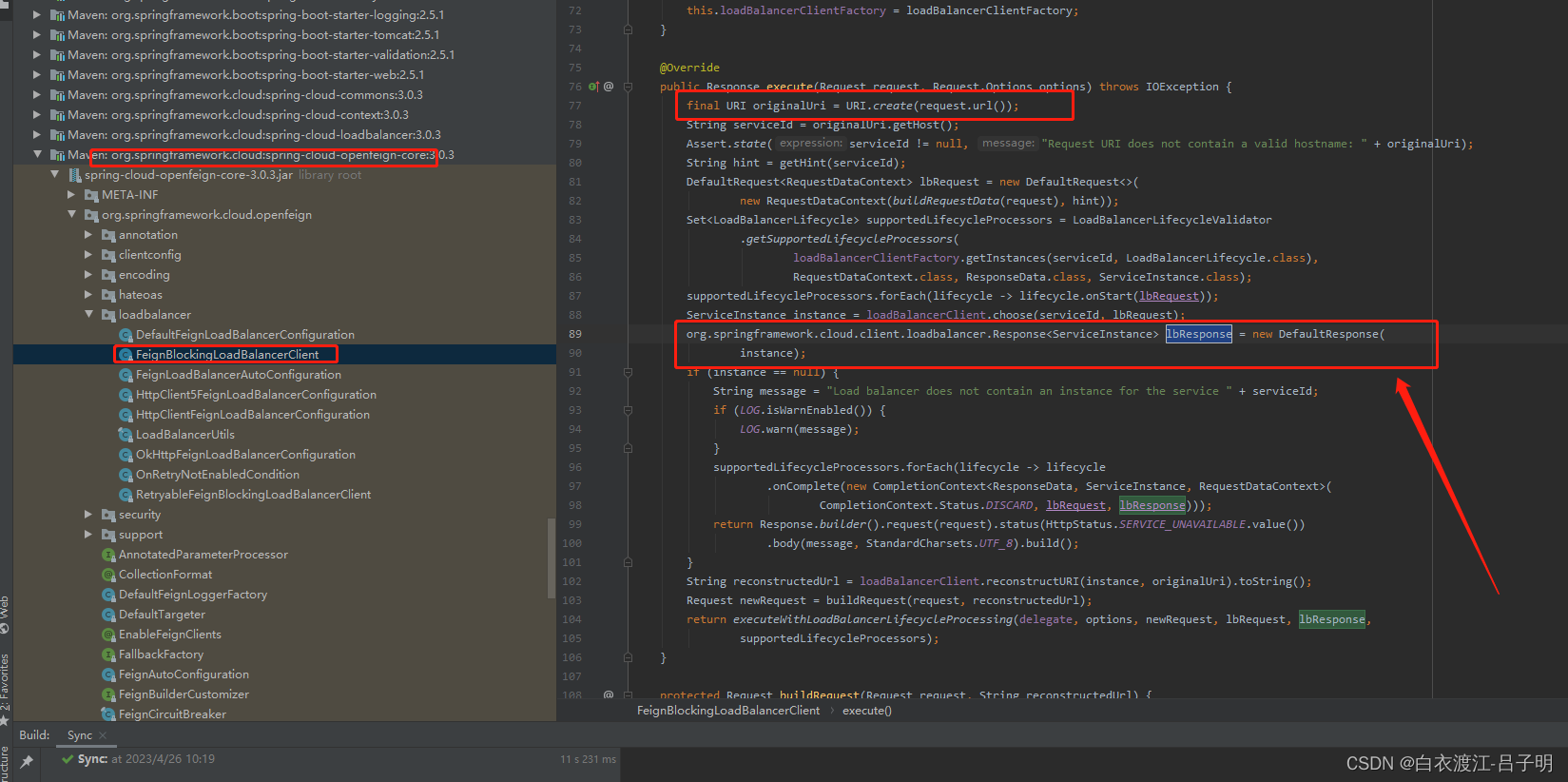Select the FeignBlockingLoadBalancerClient class icon

(x=126, y=355)
